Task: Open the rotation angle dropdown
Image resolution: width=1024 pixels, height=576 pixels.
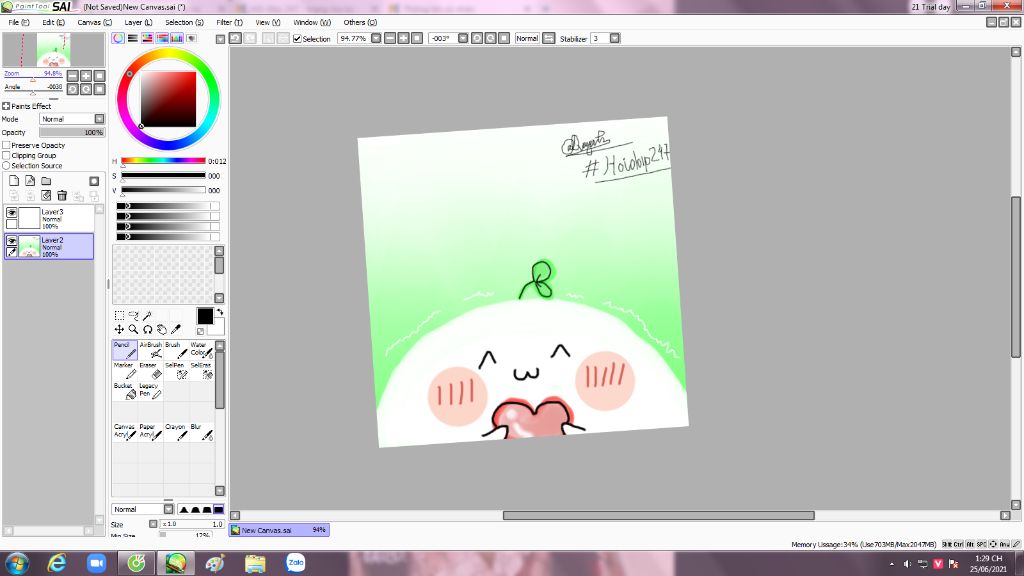Action: pos(463,39)
